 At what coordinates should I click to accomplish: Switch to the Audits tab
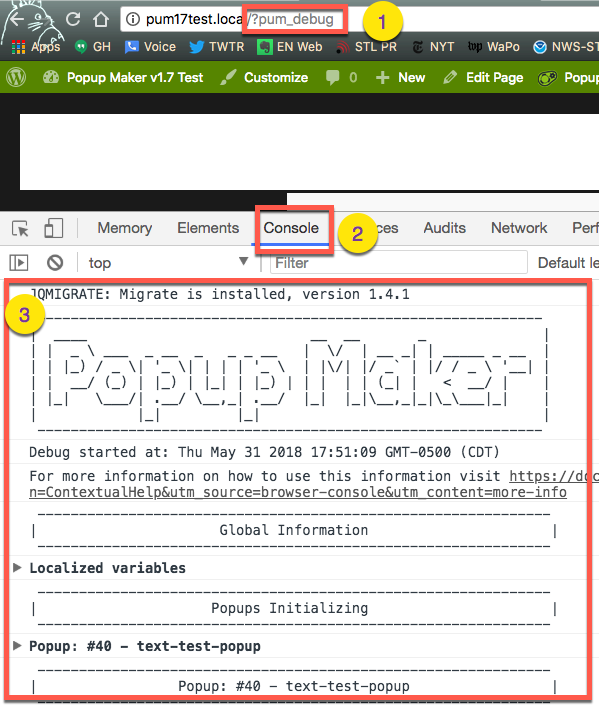click(444, 228)
